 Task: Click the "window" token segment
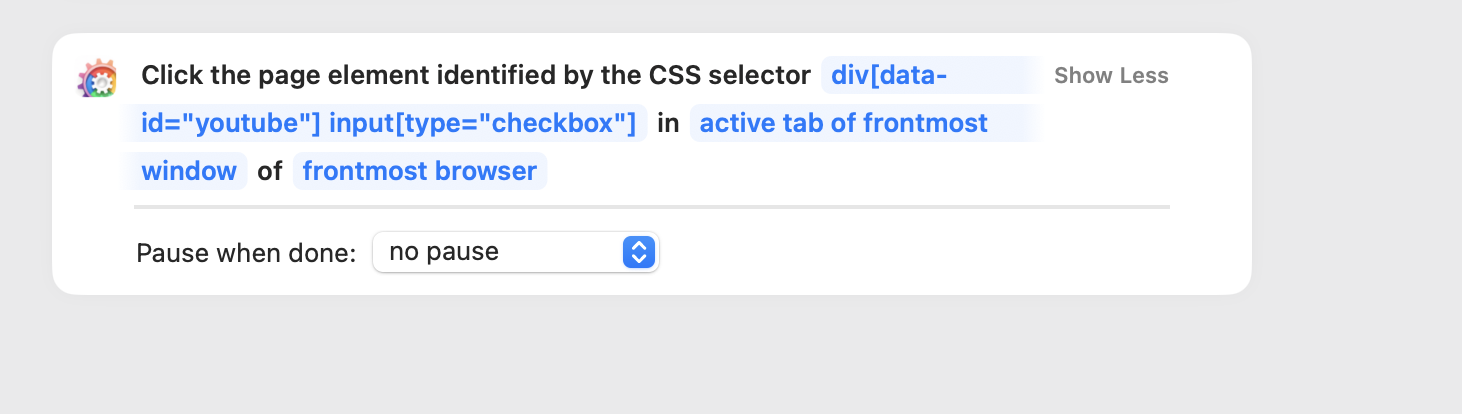pos(189,171)
